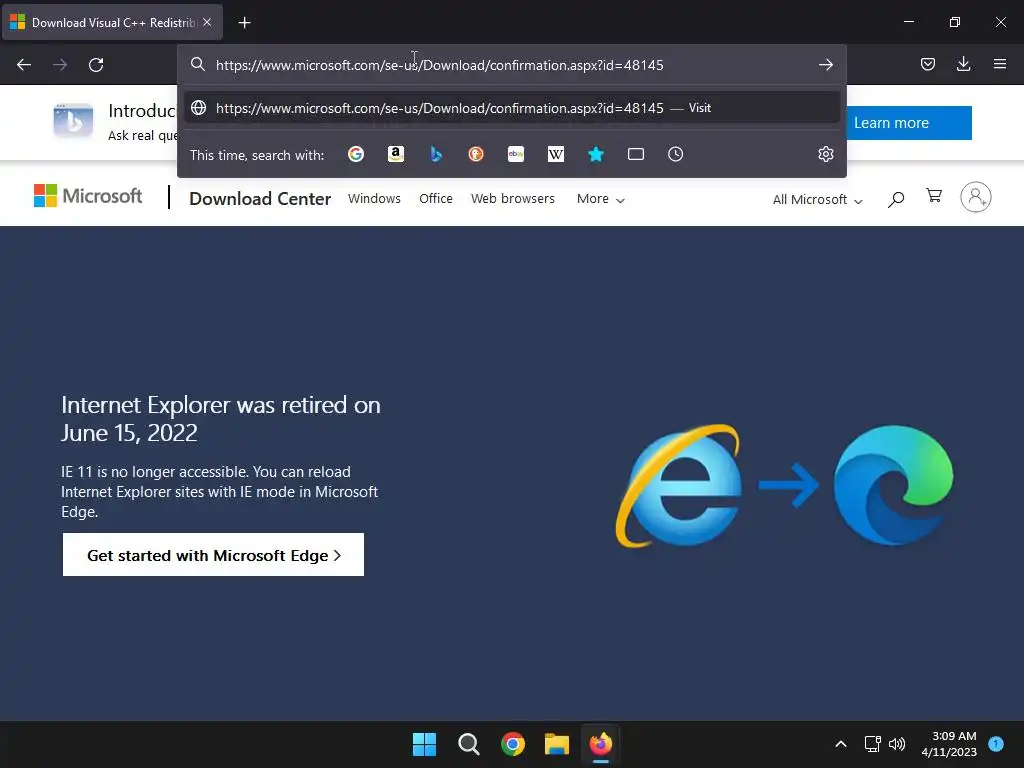Screen dimensions: 1024x768
Task: Search open tabs via tabs icon
Action: tap(635, 154)
